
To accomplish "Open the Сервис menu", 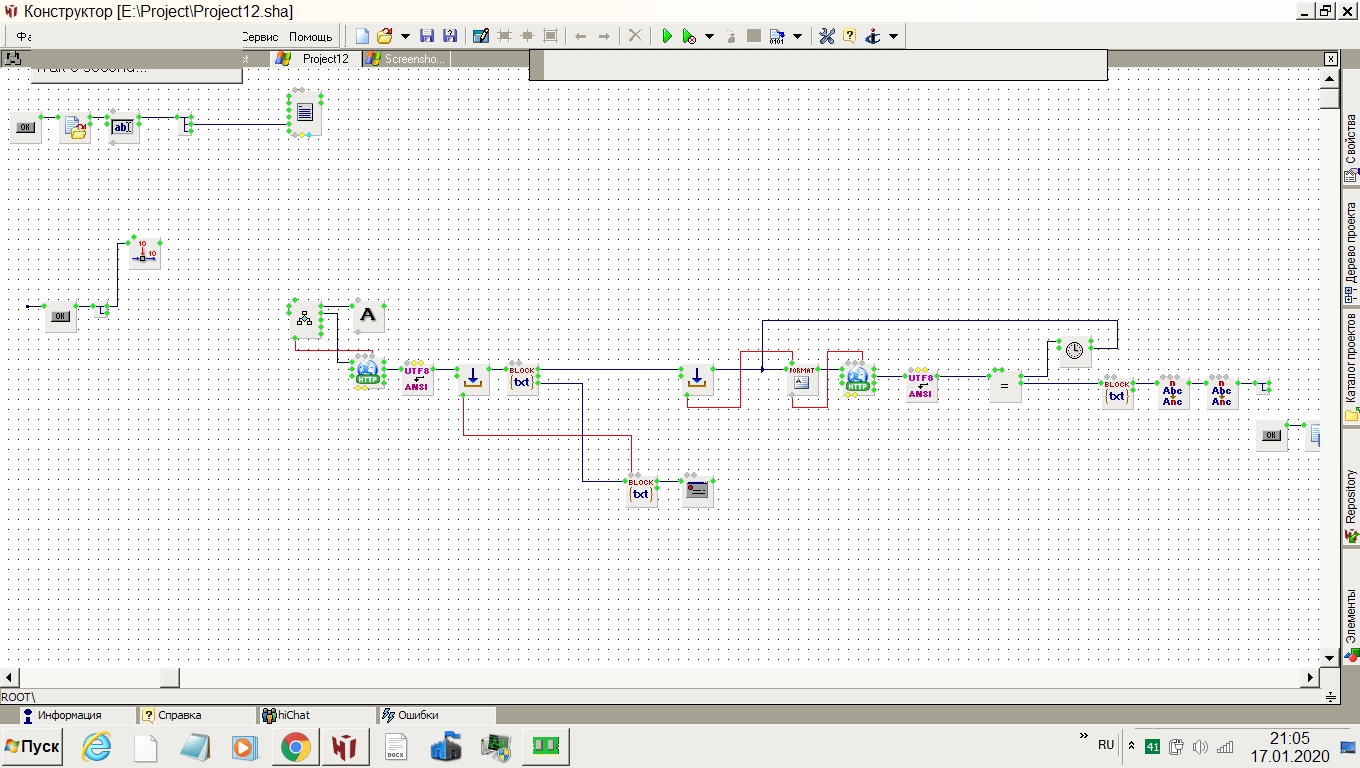I will coord(260,37).
